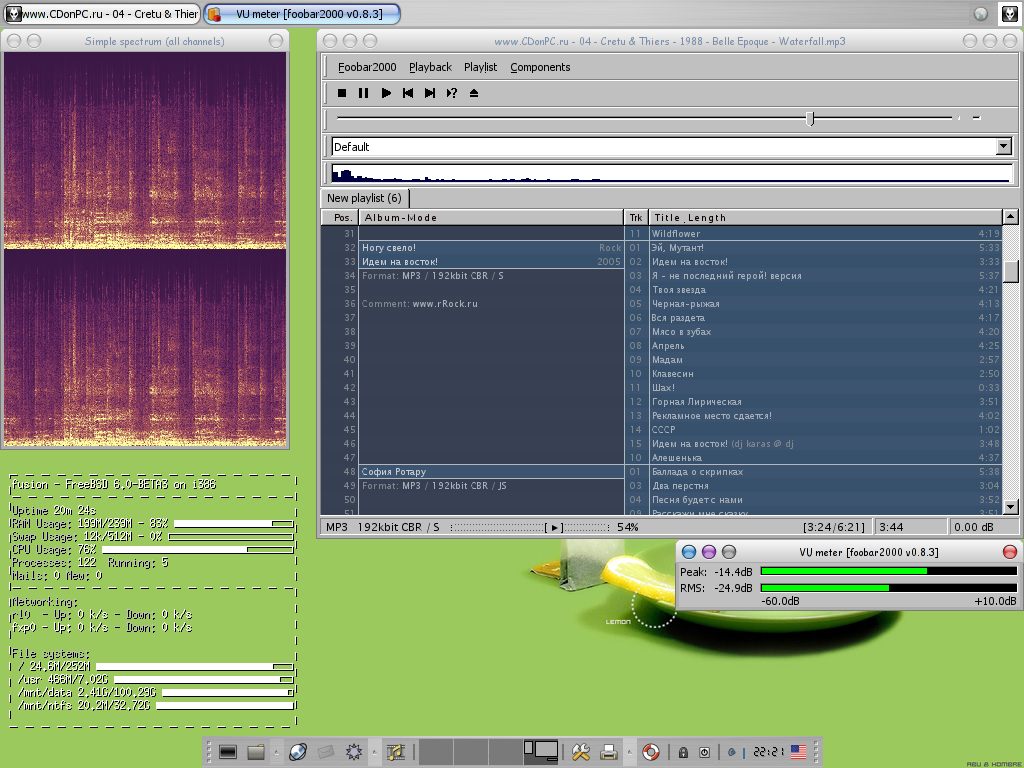
Task: Stop playback in foobar2000
Action: tap(342, 93)
